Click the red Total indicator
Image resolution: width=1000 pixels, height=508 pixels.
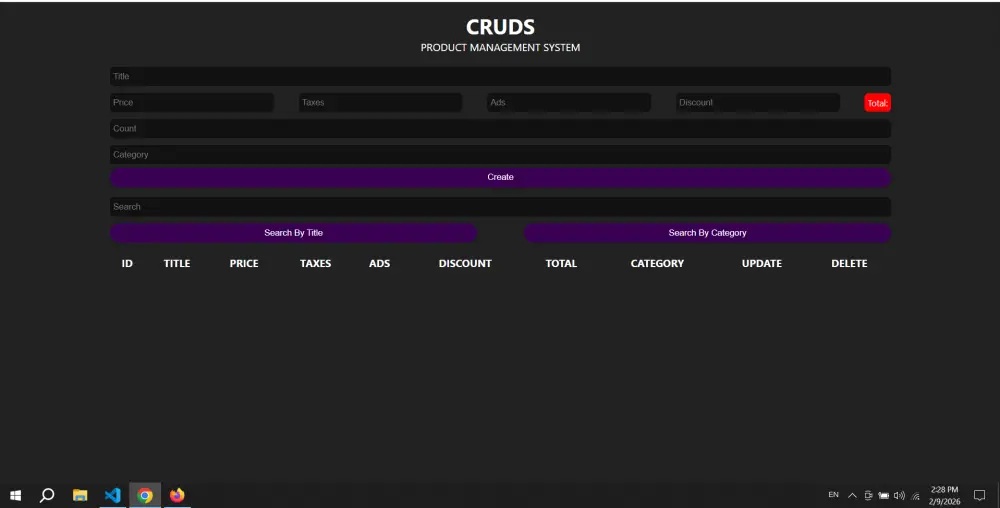(x=878, y=103)
